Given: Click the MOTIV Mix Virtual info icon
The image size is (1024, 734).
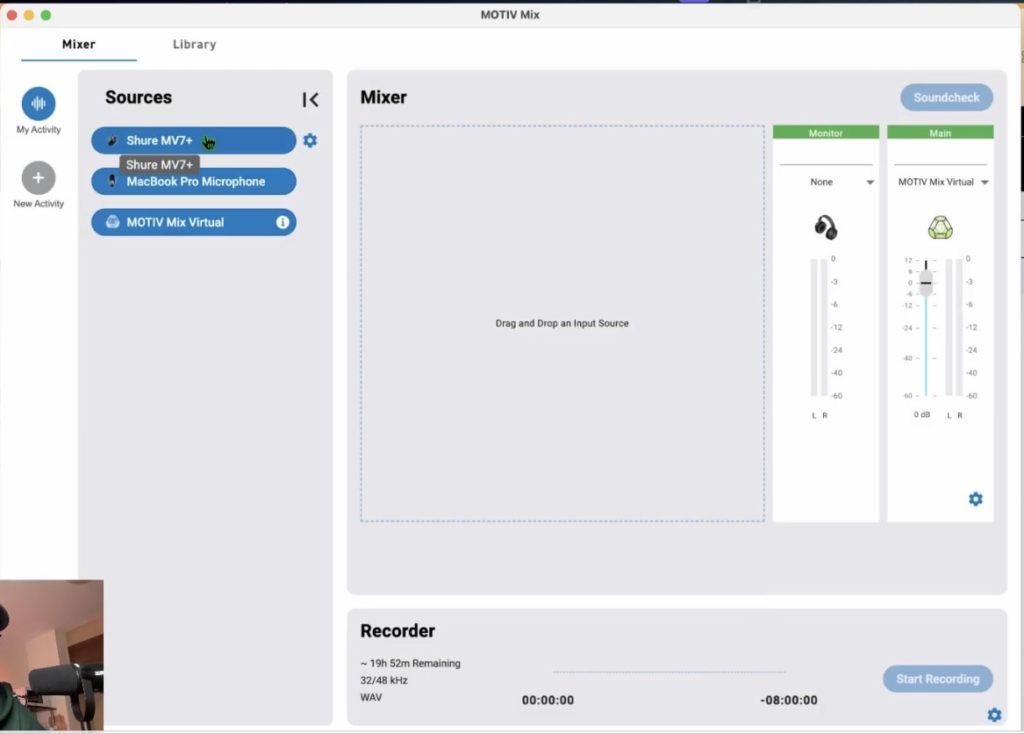Looking at the screenshot, I should point(282,222).
